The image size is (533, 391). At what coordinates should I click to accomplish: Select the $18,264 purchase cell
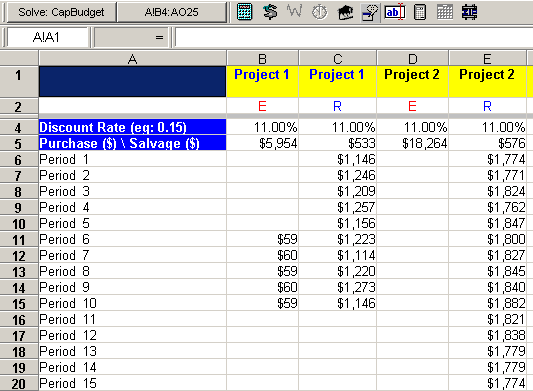coord(413,143)
